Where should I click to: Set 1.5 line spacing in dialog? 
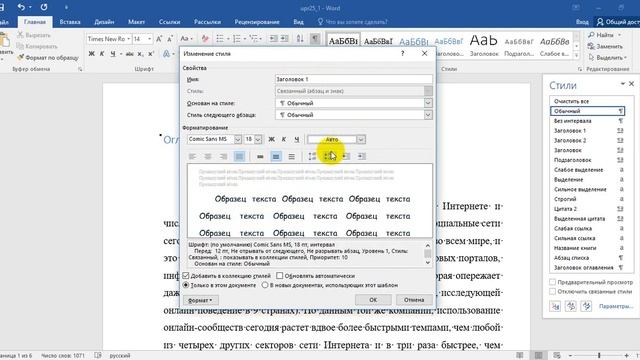276,156
